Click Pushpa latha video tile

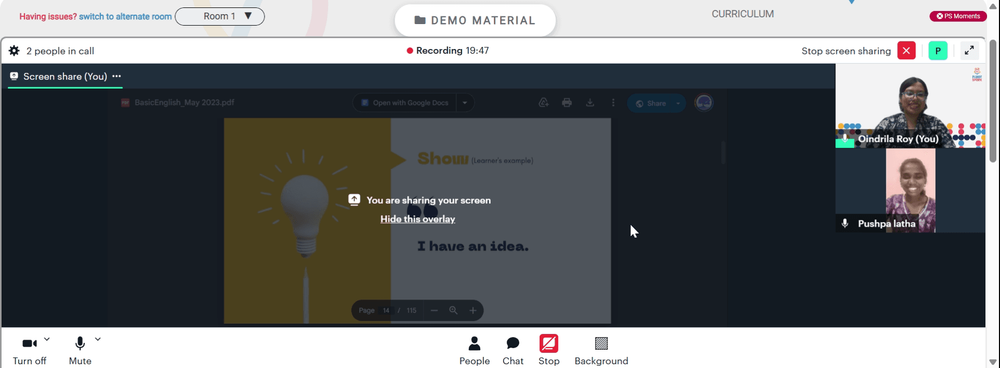tap(911, 191)
